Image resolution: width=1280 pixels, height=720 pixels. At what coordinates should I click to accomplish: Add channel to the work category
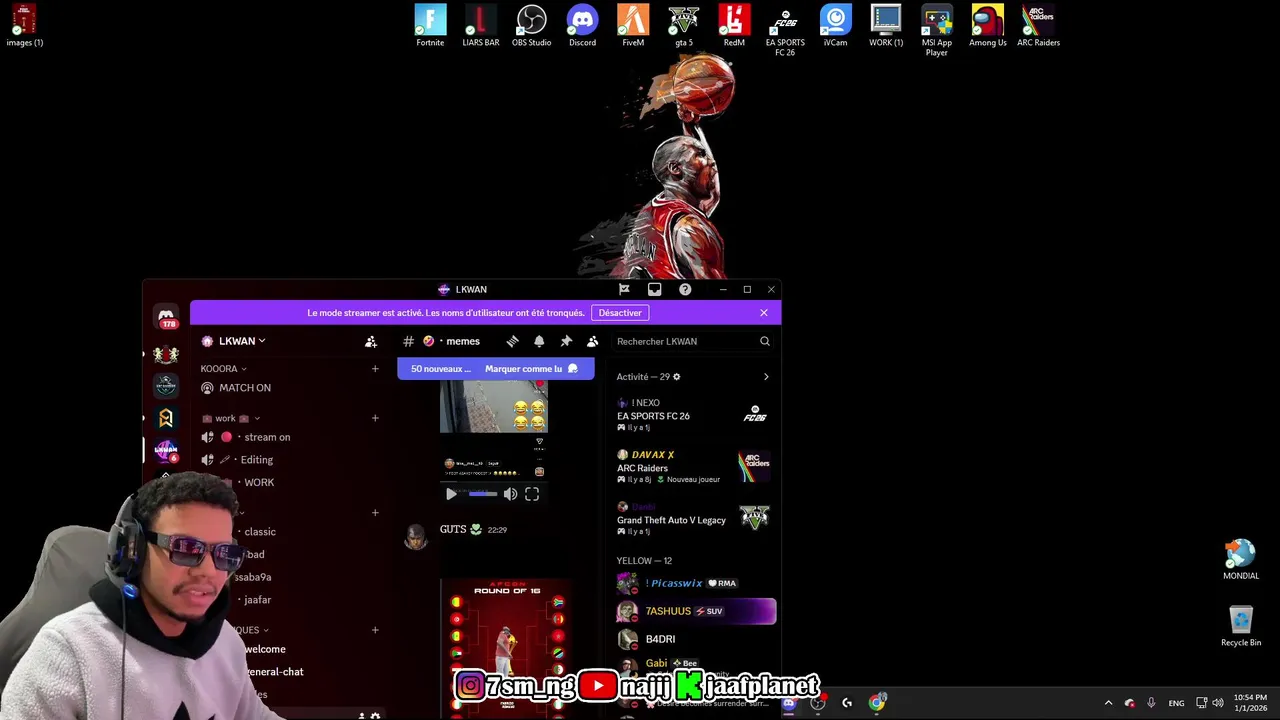click(375, 418)
